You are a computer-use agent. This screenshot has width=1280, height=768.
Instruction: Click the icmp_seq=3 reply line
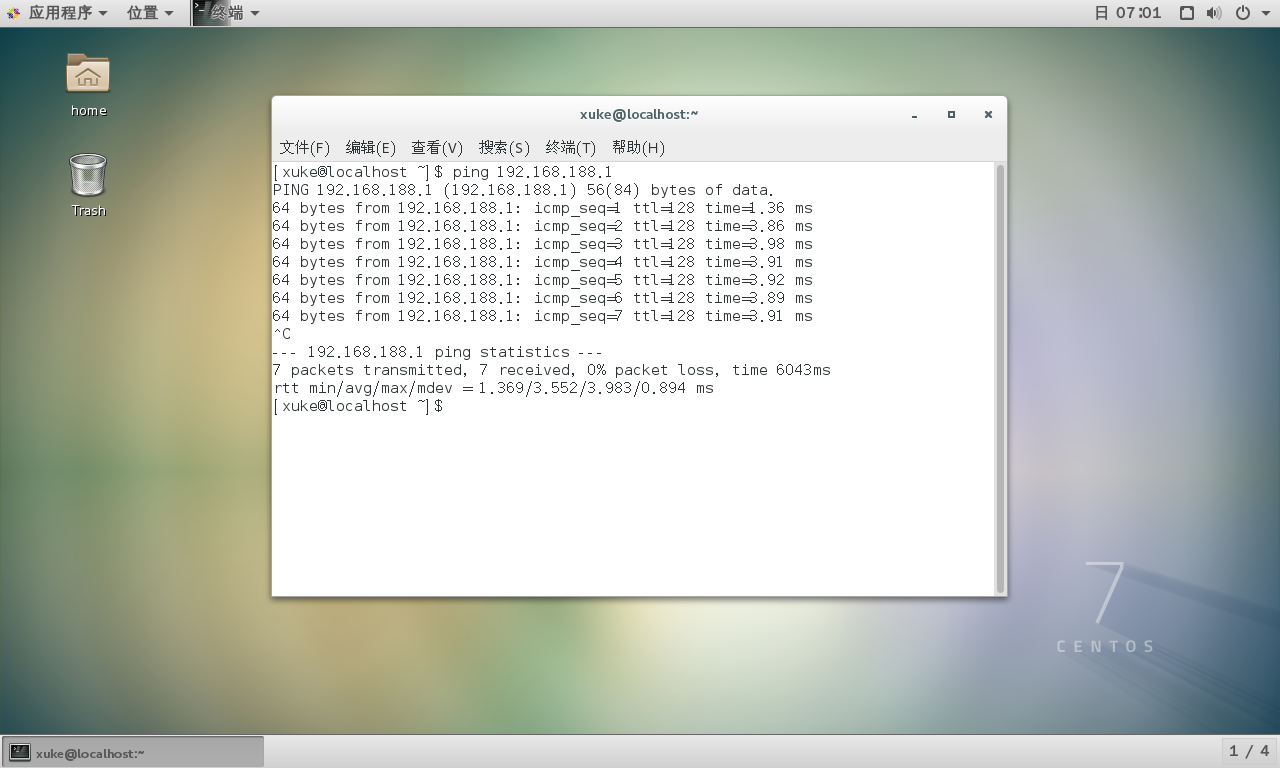[x=542, y=244]
